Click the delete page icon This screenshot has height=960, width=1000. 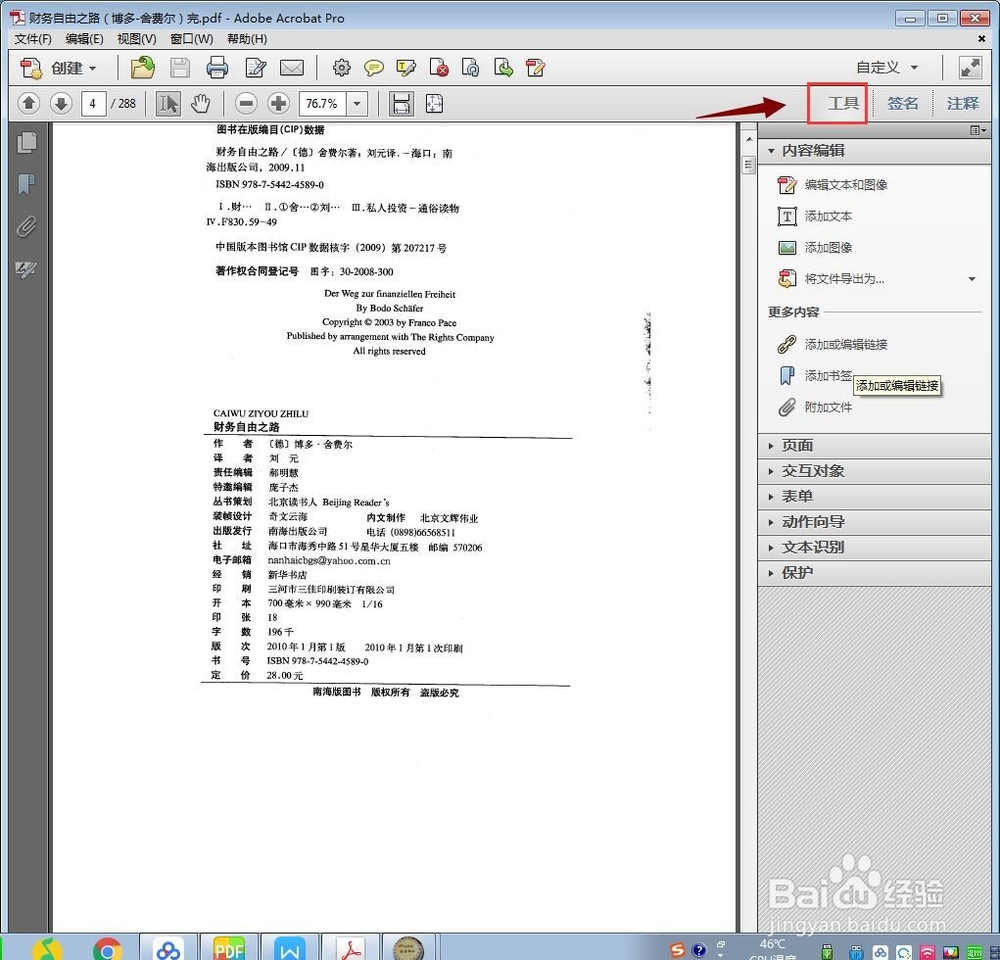click(439, 68)
